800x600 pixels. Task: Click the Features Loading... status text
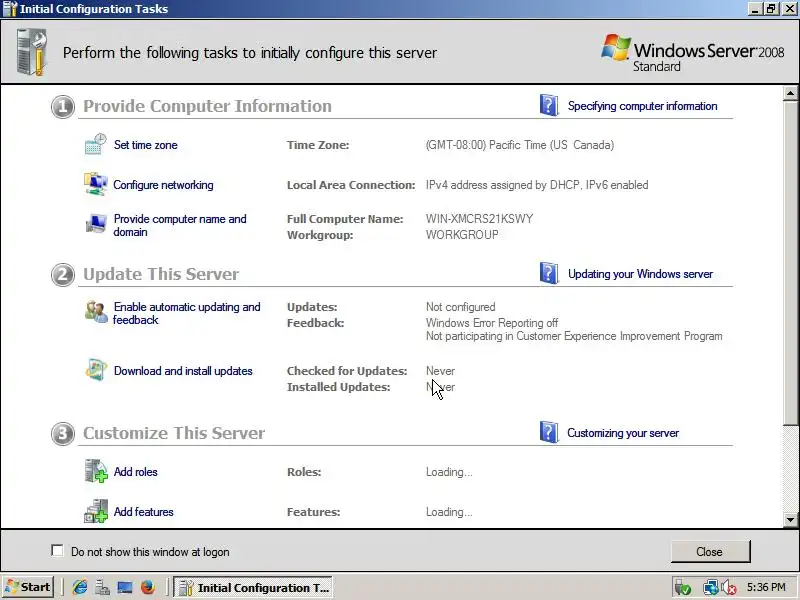click(x=449, y=512)
